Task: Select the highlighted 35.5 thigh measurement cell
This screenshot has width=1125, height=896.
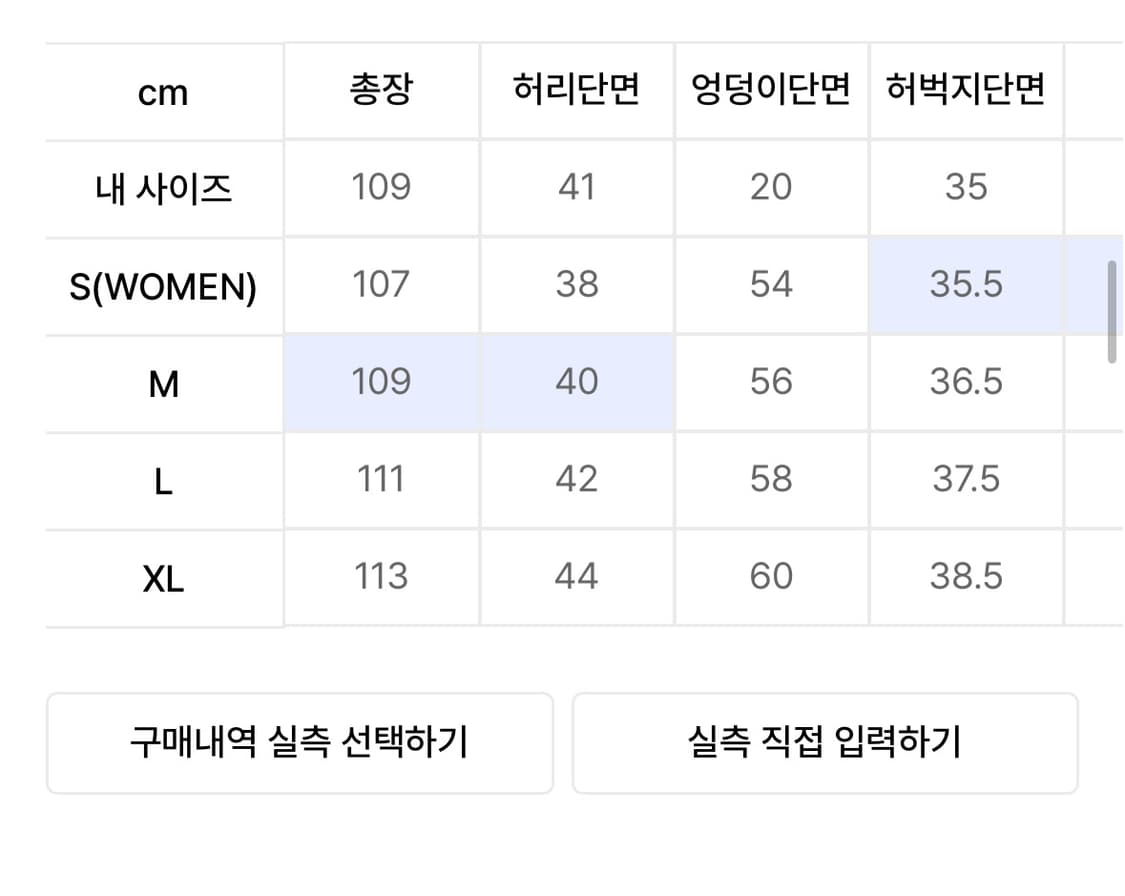Action: [966, 284]
